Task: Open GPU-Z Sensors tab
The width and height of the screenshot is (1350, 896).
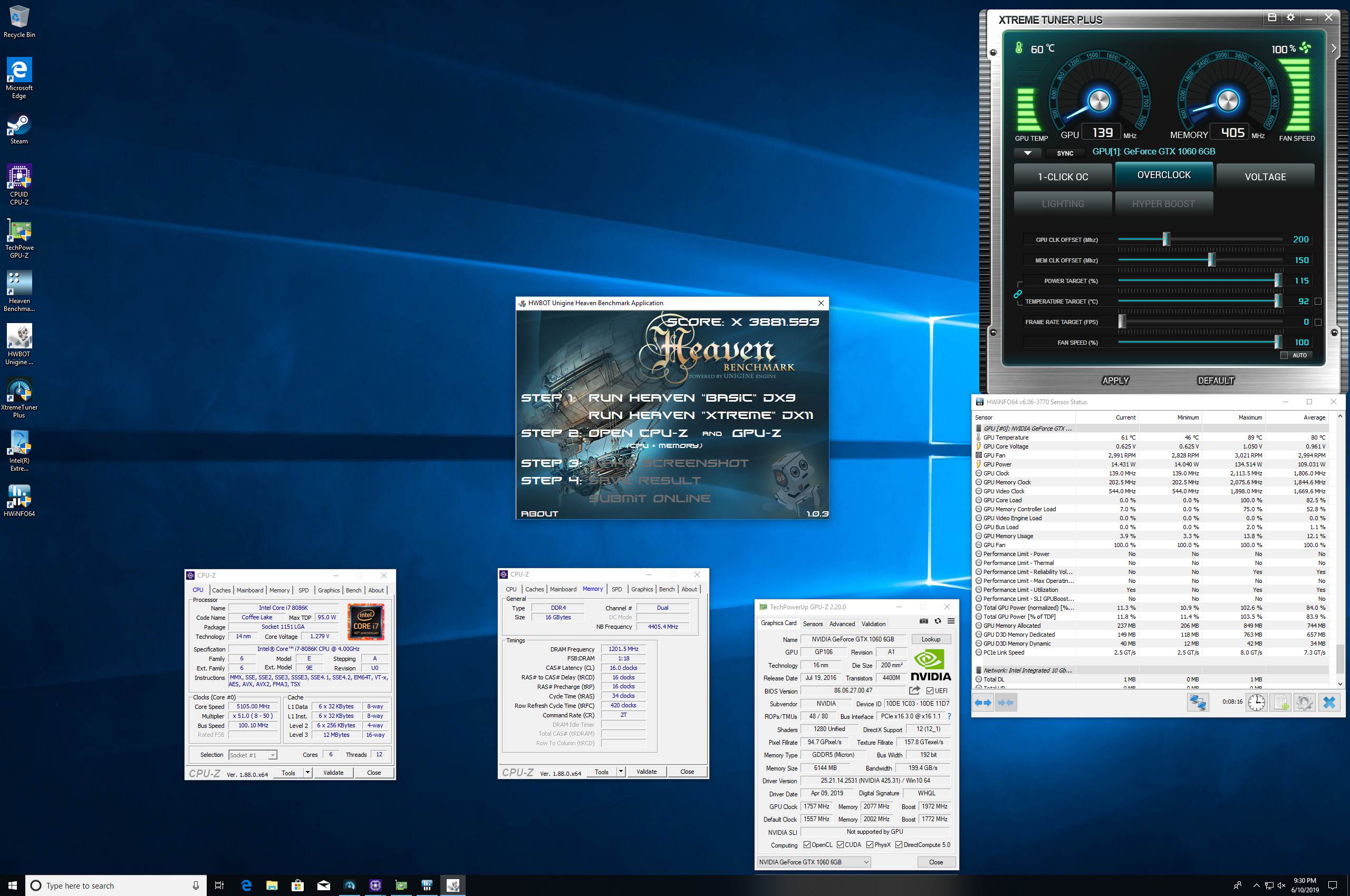Action: point(813,624)
